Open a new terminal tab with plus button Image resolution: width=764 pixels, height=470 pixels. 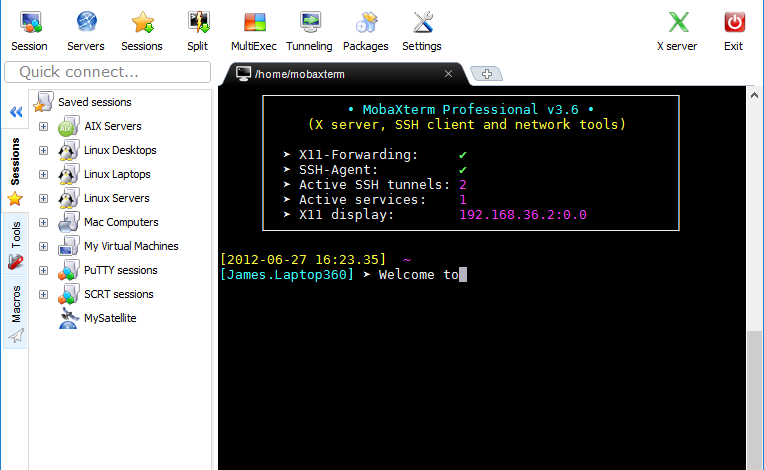coord(486,74)
